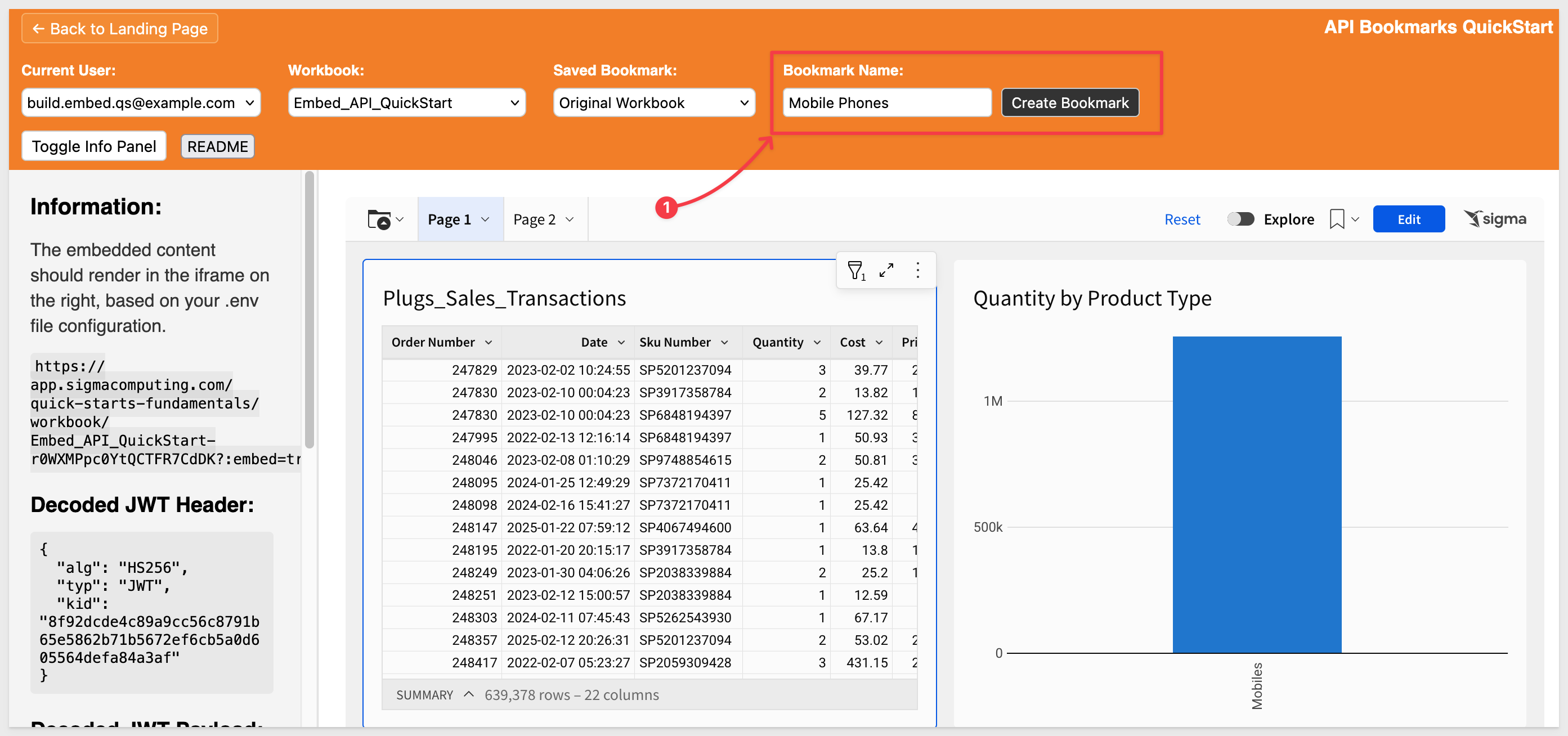
Task: Open the Date column menu arrow
Action: (x=621, y=343)
